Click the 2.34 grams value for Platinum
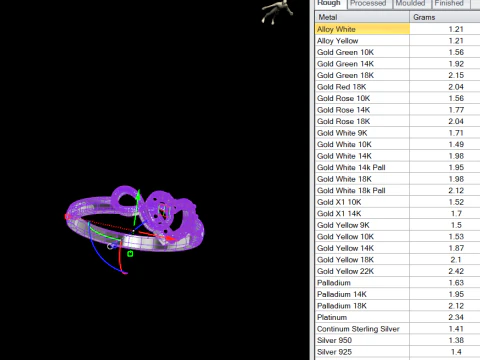 (456, 317)
